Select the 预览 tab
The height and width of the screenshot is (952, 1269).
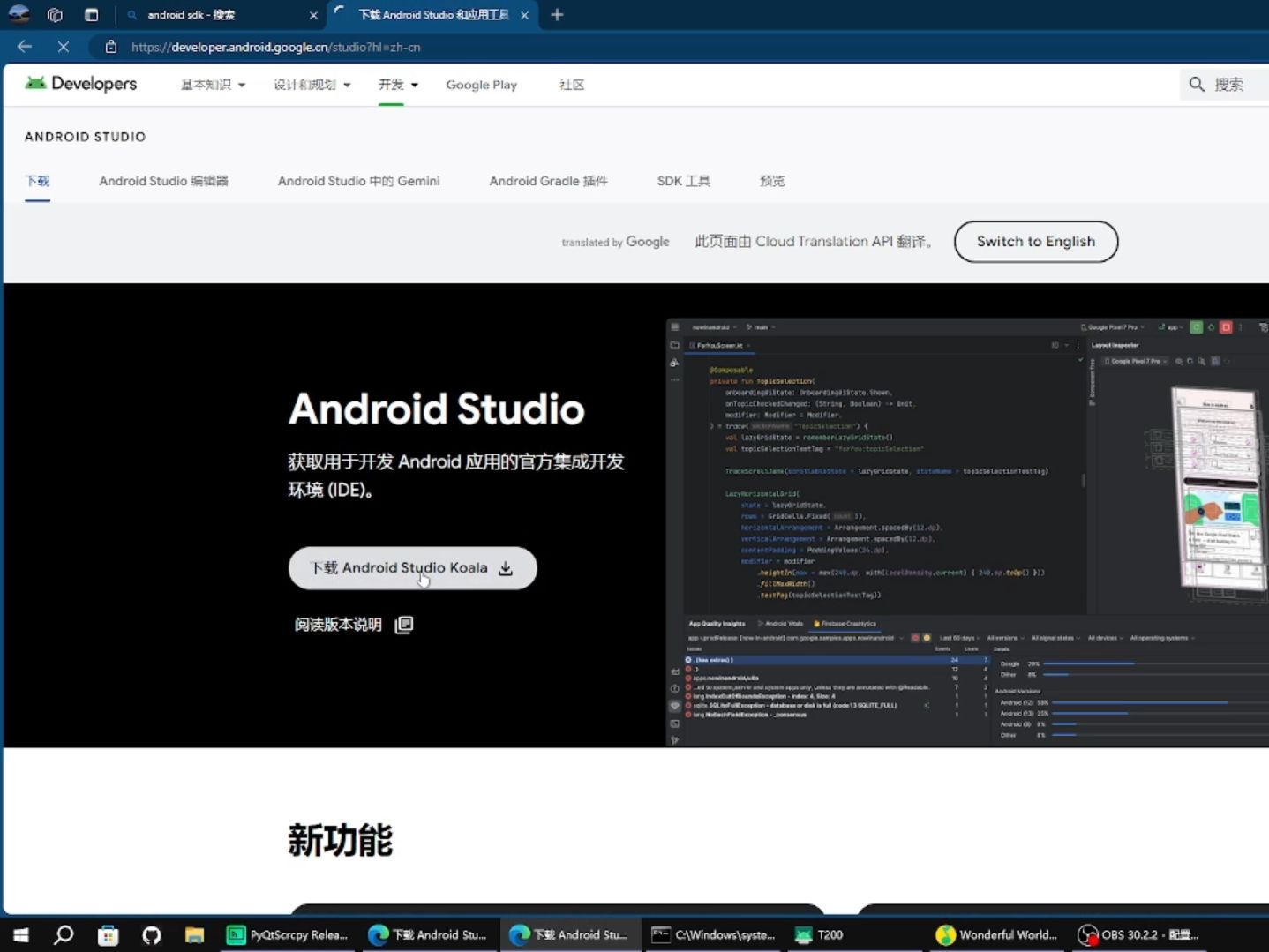click(x=772, y=181)
